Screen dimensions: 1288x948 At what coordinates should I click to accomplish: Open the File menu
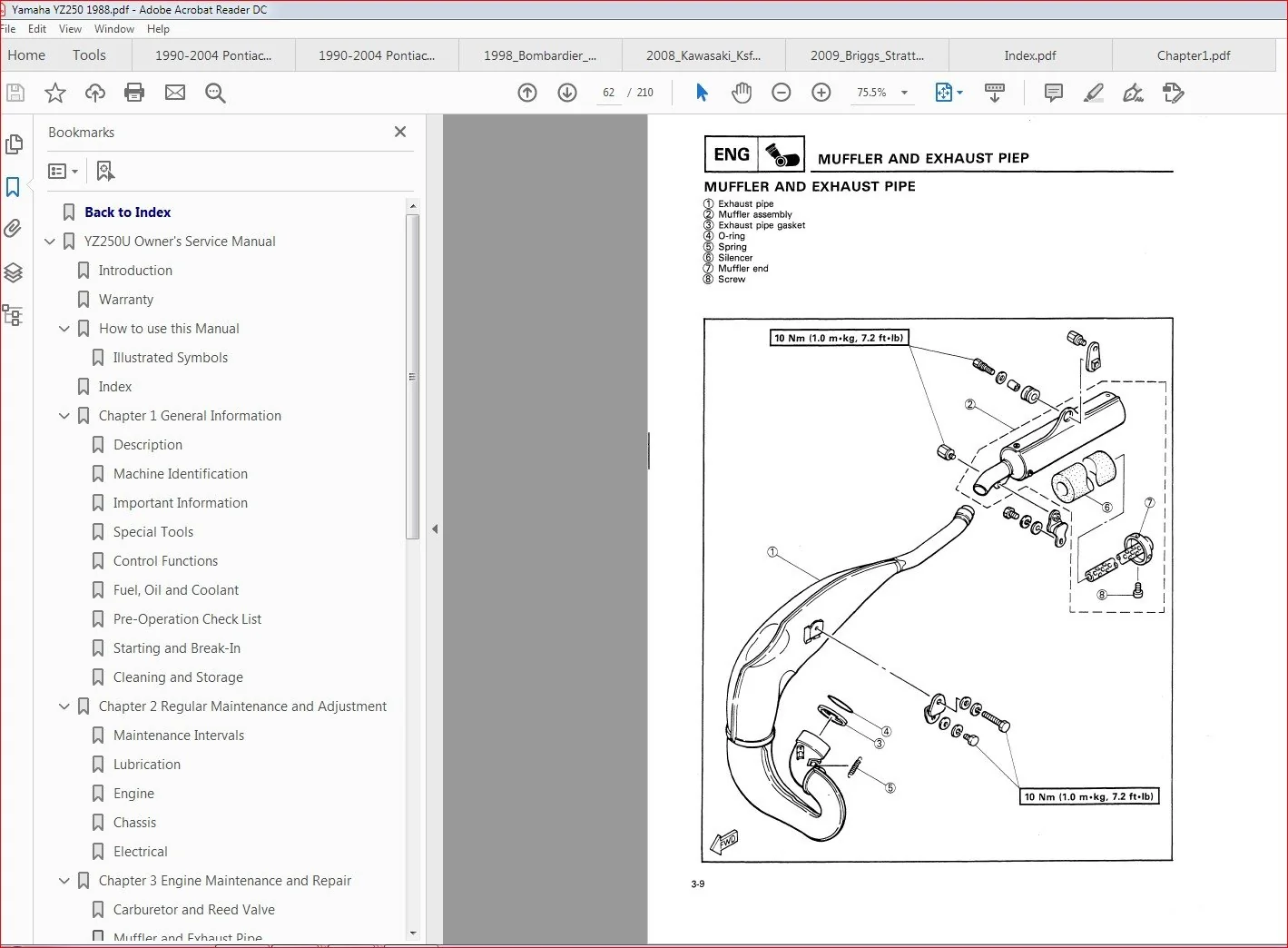pos(8,29)
